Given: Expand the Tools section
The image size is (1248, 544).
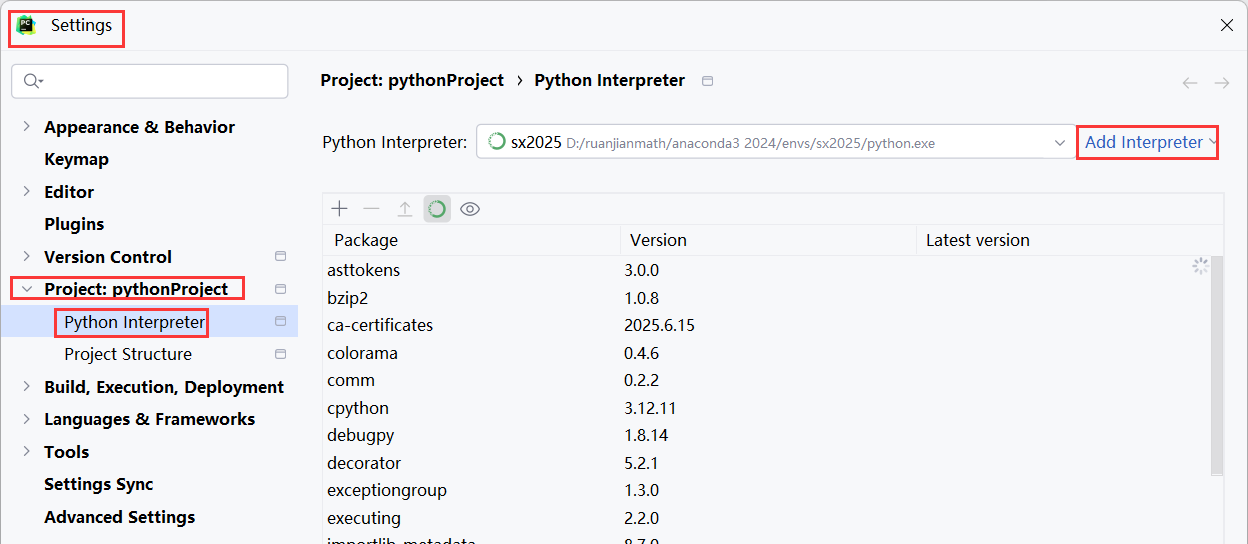Looking at the screenshot, I should (26, 452).
